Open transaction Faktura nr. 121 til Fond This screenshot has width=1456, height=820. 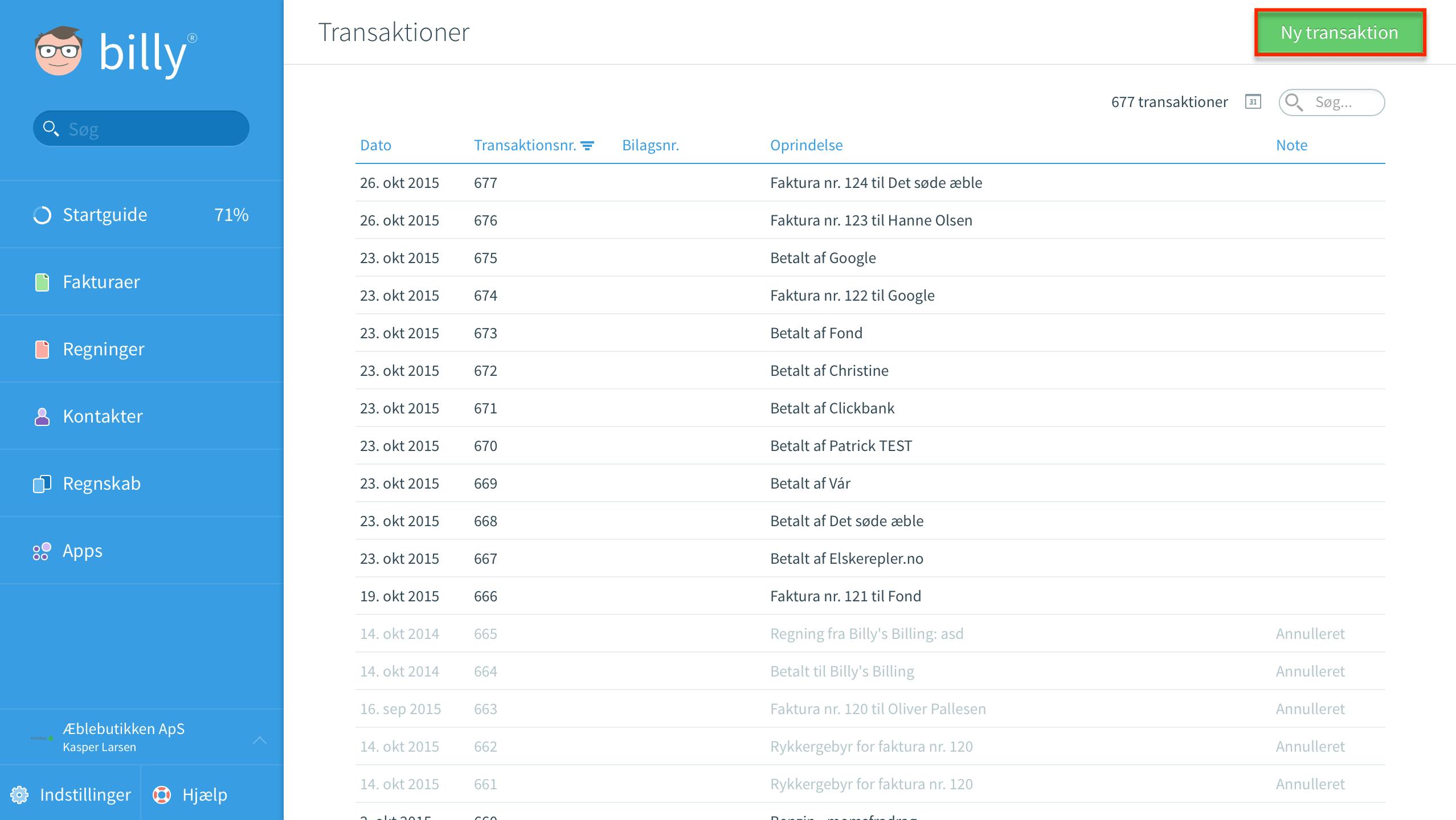tap(870, 596)
